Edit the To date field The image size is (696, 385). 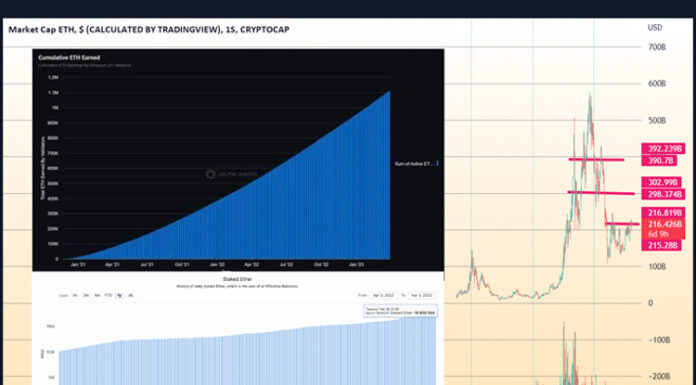click(x=422, y=295)
